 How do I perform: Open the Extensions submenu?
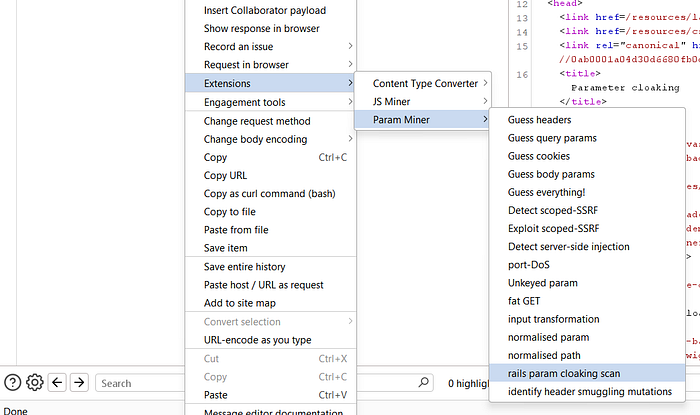[271, 83]
